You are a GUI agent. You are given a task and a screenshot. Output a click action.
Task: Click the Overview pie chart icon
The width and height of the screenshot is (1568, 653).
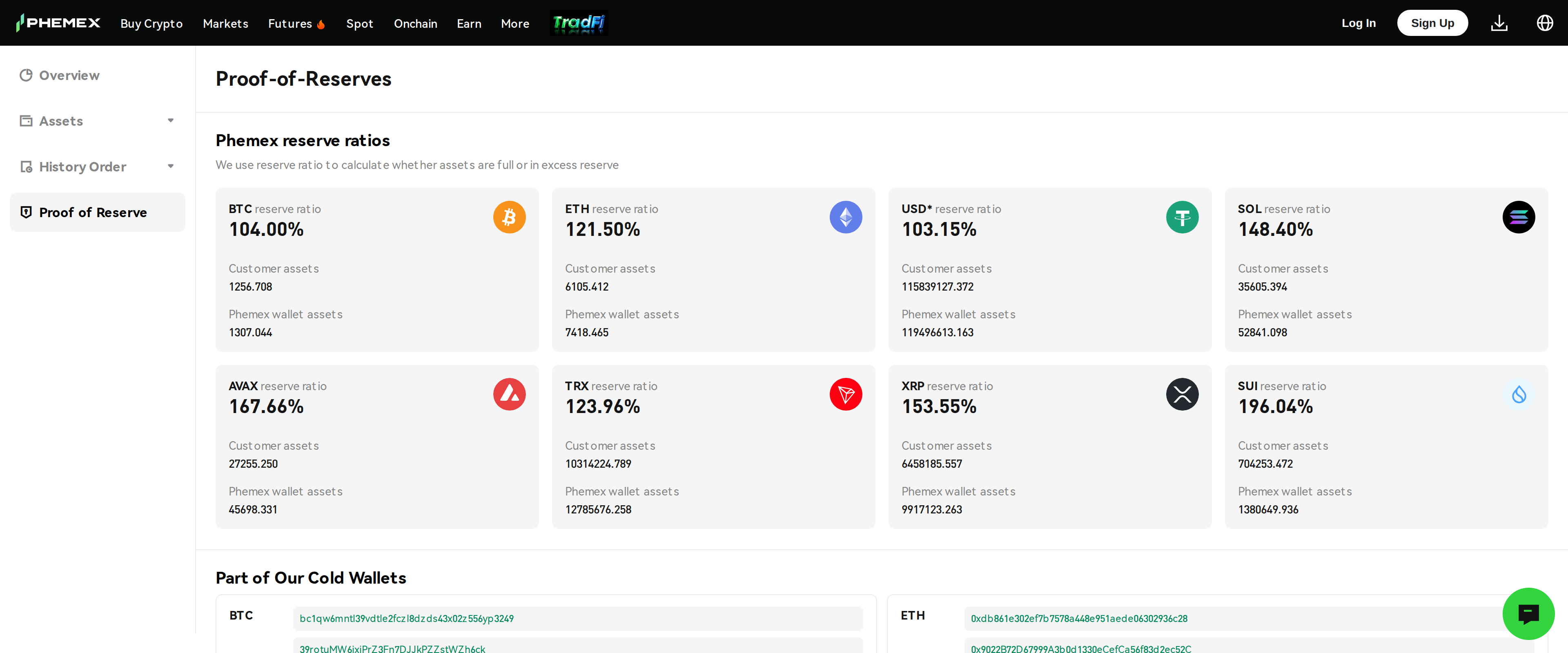point(26,75)
